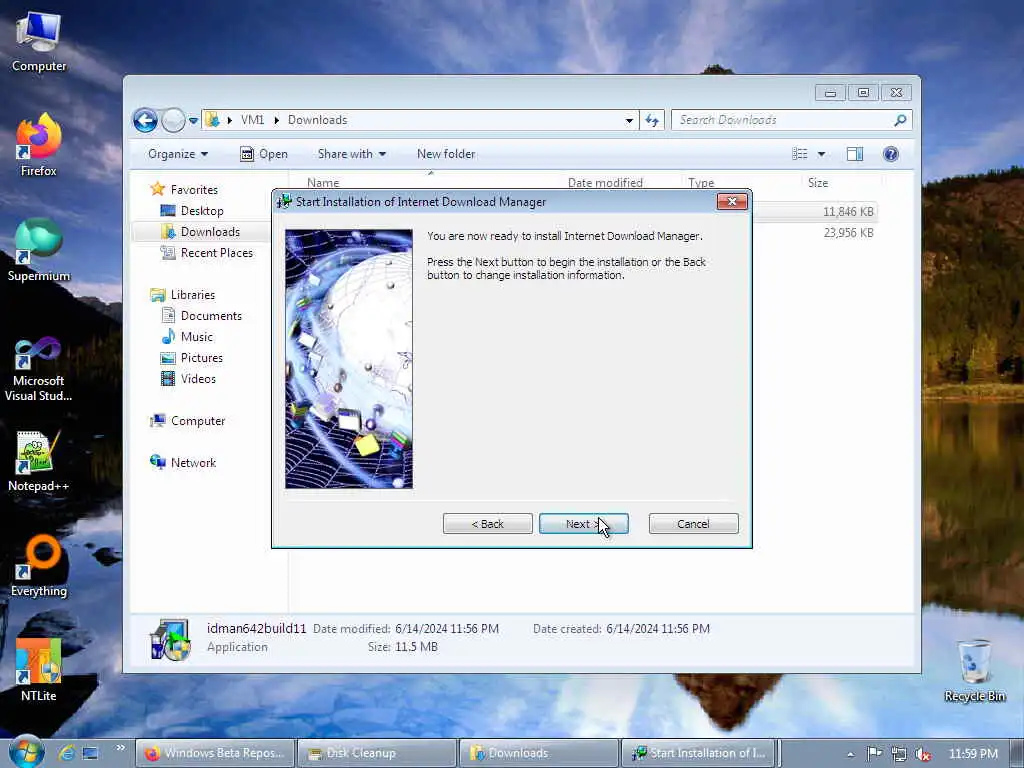Click the folder icon in address bar
The image size is (1024, 768).
212,120
